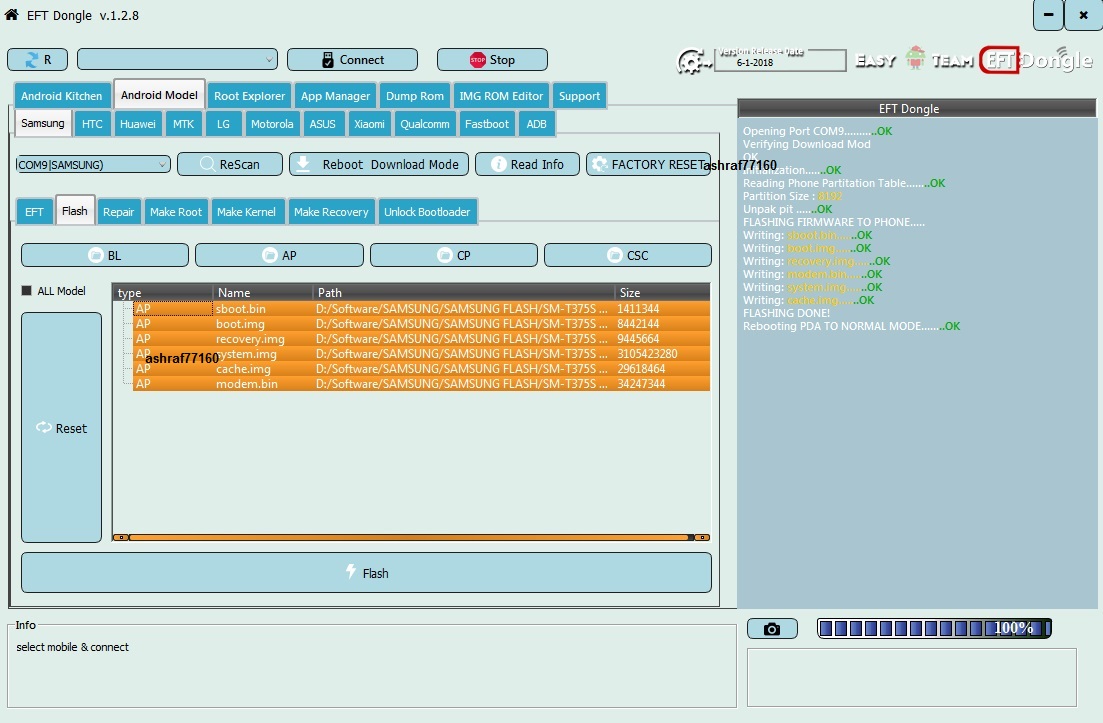Open the Support tab
This screenshot has width=1103, height=723.
click(x=579, y=96)
